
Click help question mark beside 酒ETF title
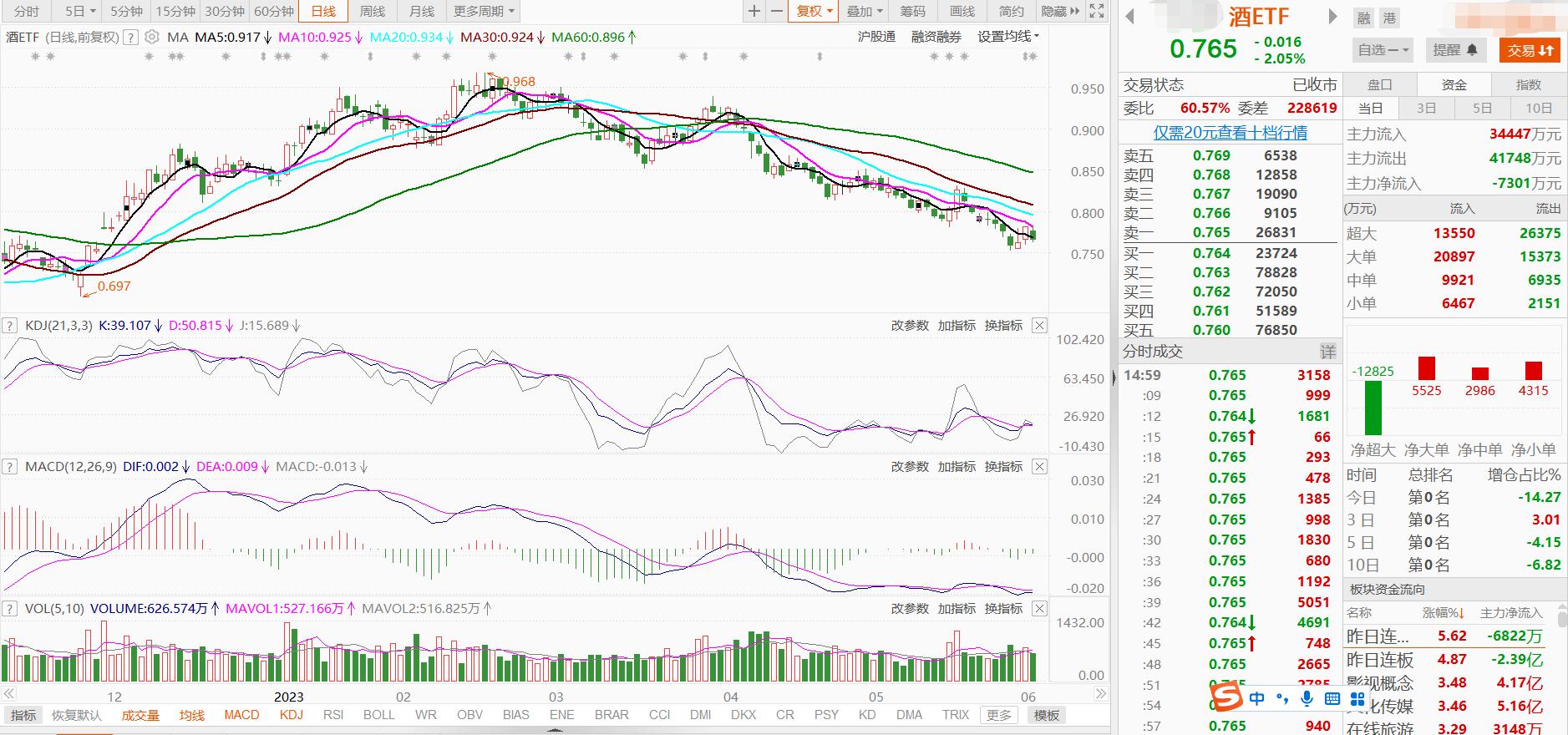[130, 37]
